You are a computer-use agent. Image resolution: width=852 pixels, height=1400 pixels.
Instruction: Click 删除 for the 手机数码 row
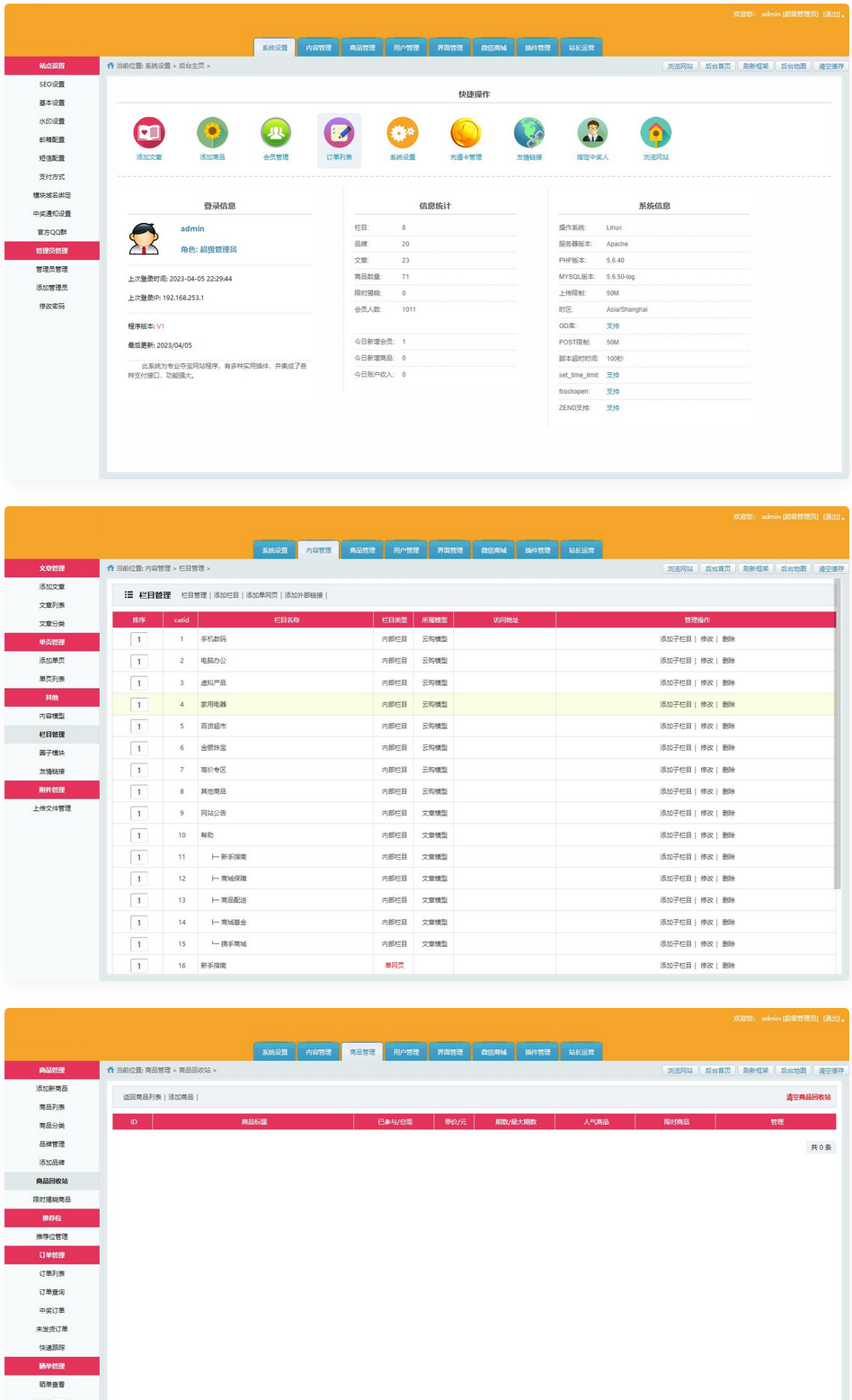click(728, 639)
